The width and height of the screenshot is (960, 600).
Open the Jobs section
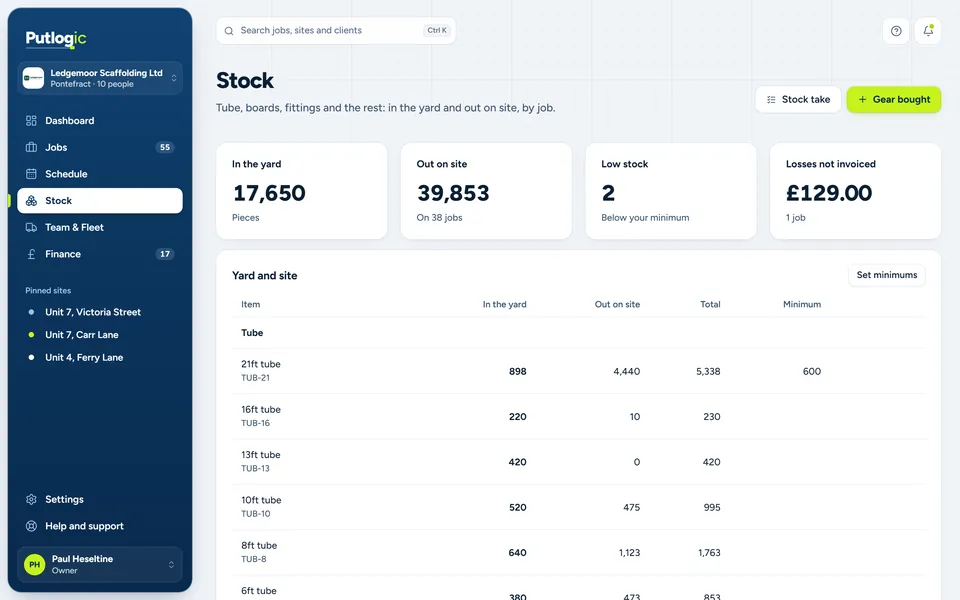[x=100, y=147]
